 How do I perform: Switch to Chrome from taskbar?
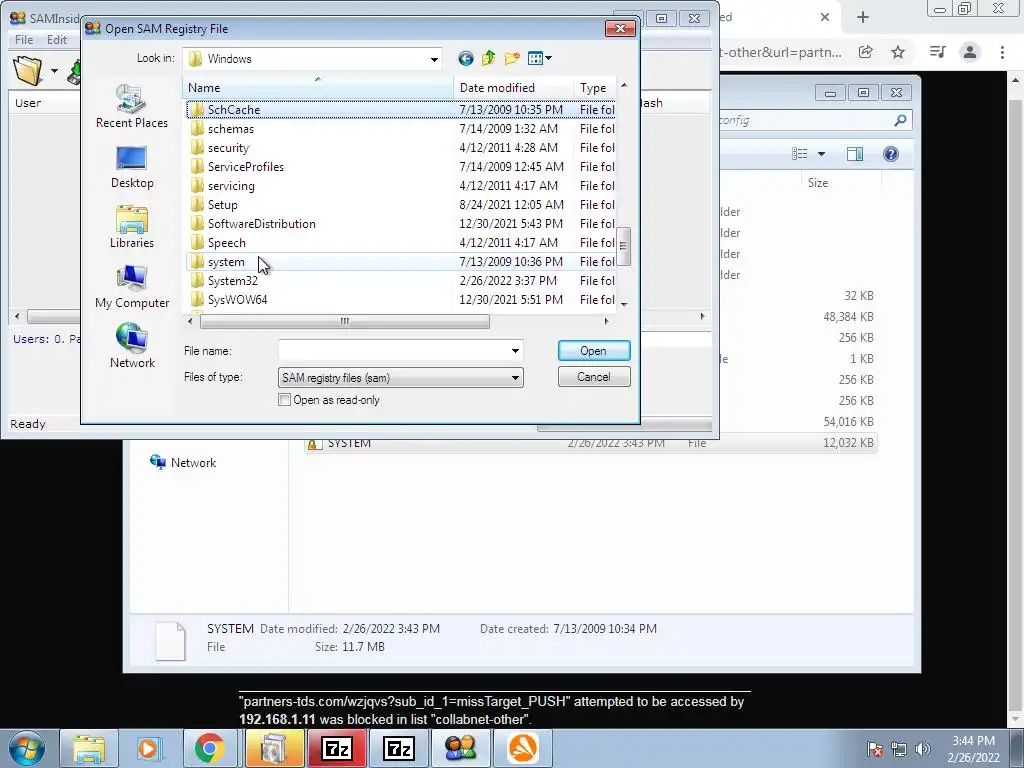209,748
